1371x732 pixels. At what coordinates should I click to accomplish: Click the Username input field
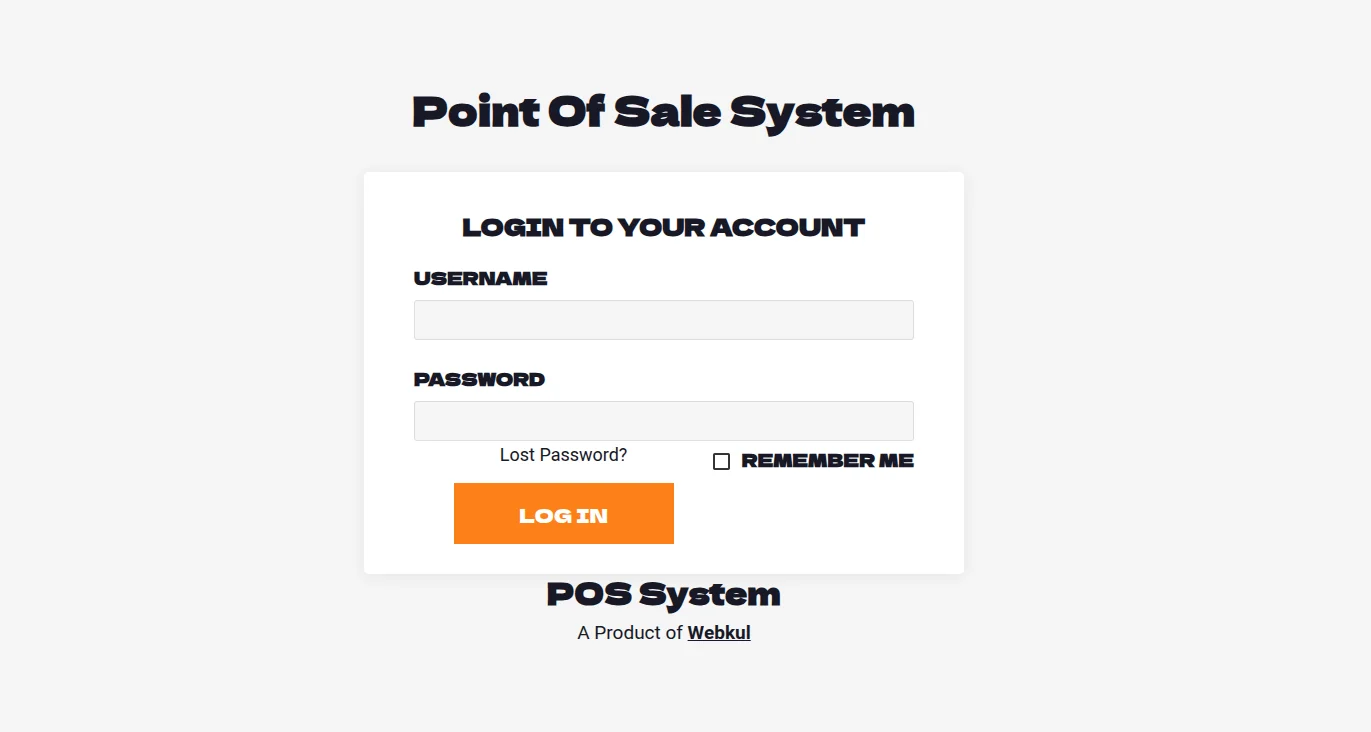tap(663, 320)
